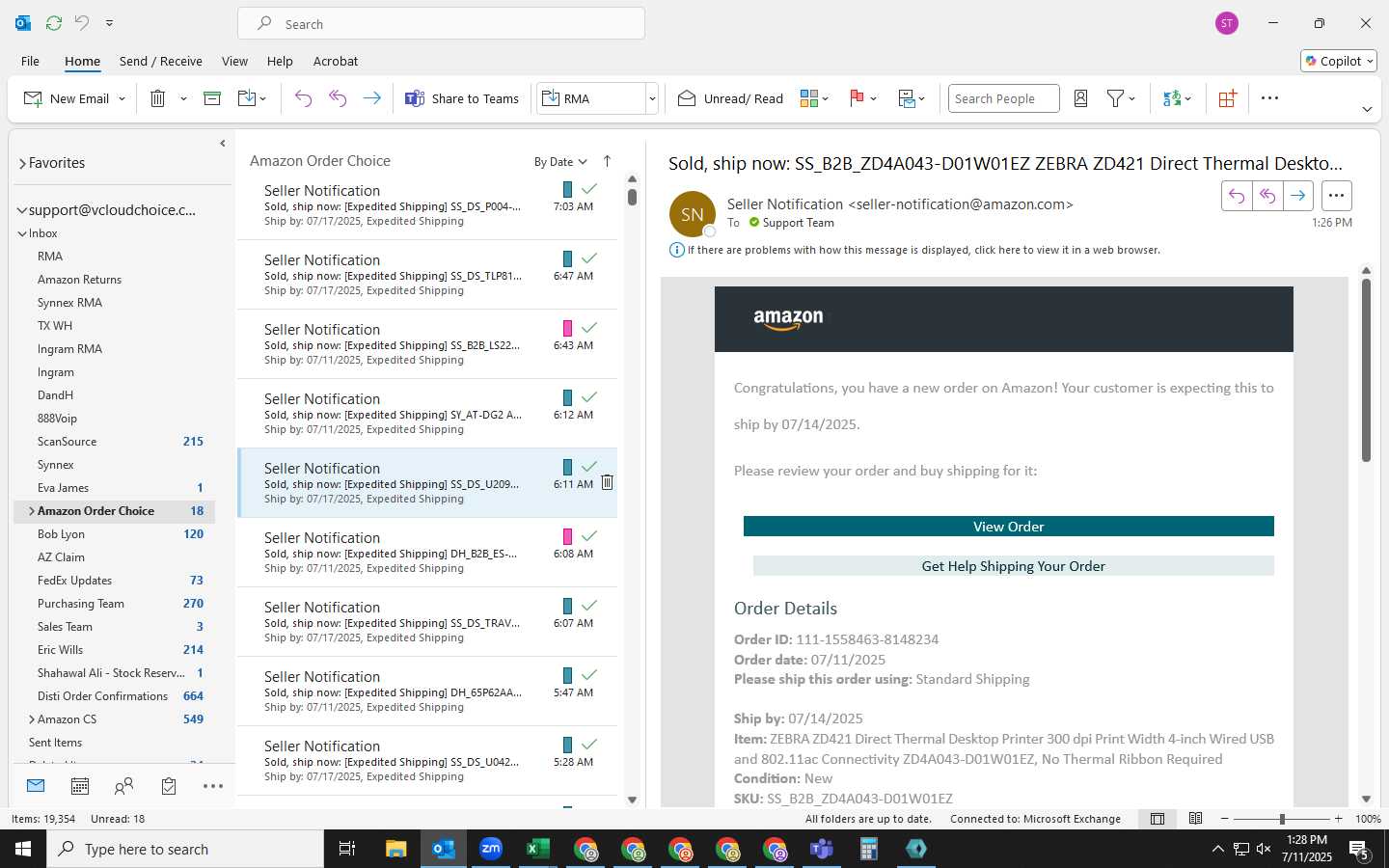1389x868 pixels.
Task: Click the ribbon Reply All icon
Action: (x=338, y=98)
